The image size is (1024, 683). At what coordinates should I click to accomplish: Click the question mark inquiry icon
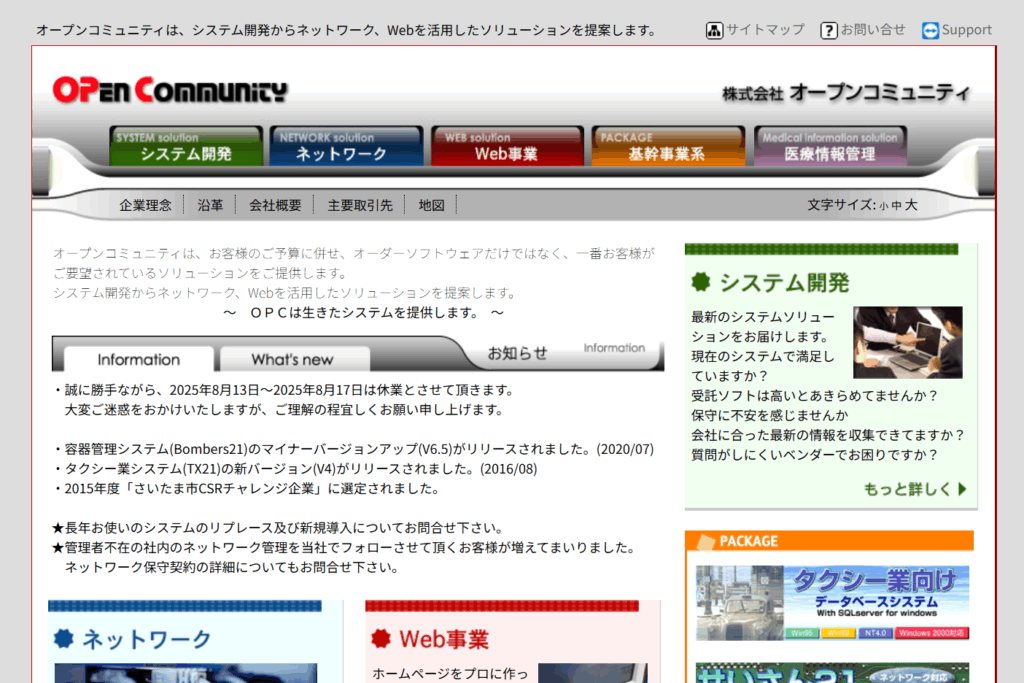pos(829,30)
